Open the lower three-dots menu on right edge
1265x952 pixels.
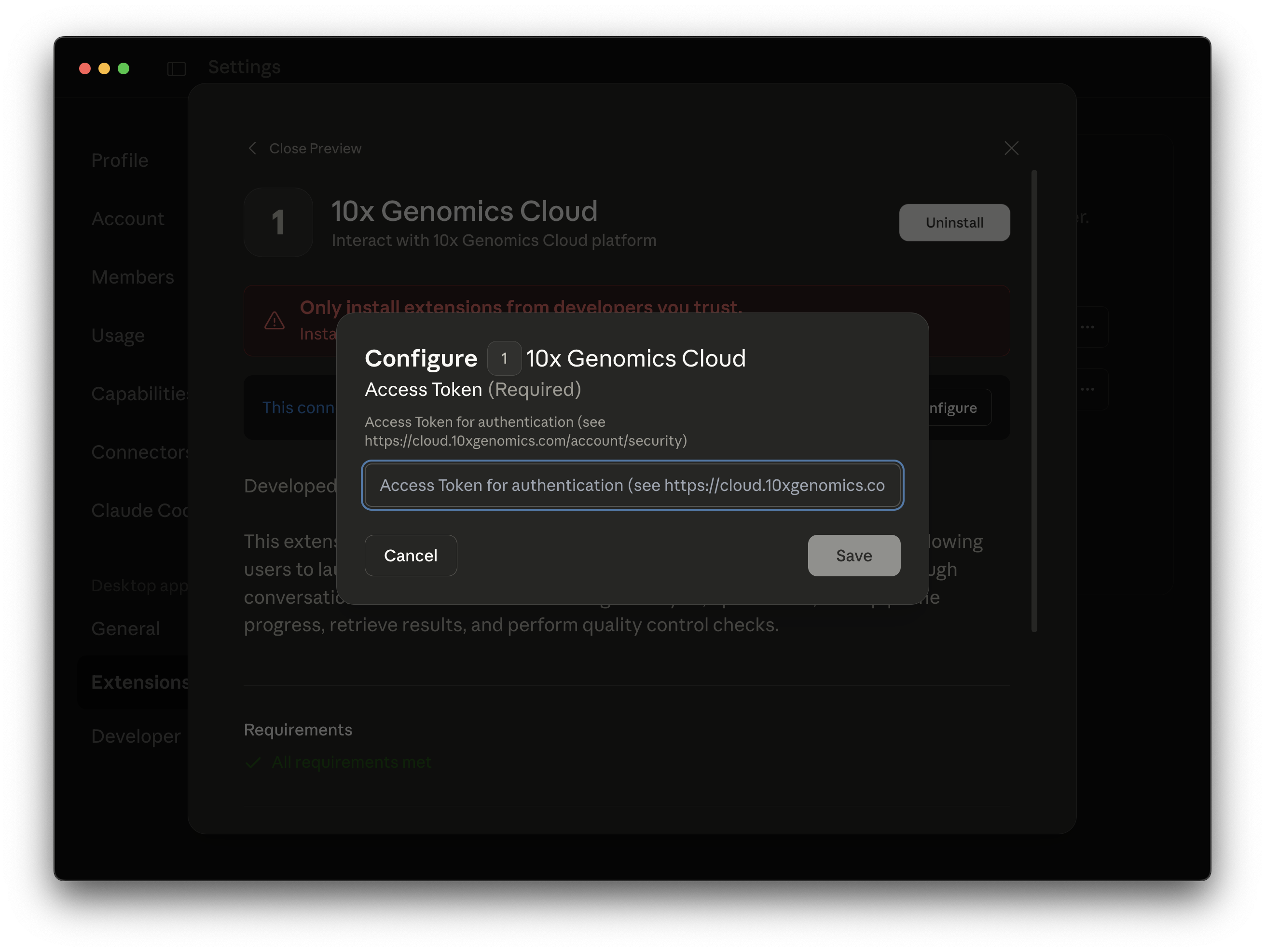pos(1087,389)
